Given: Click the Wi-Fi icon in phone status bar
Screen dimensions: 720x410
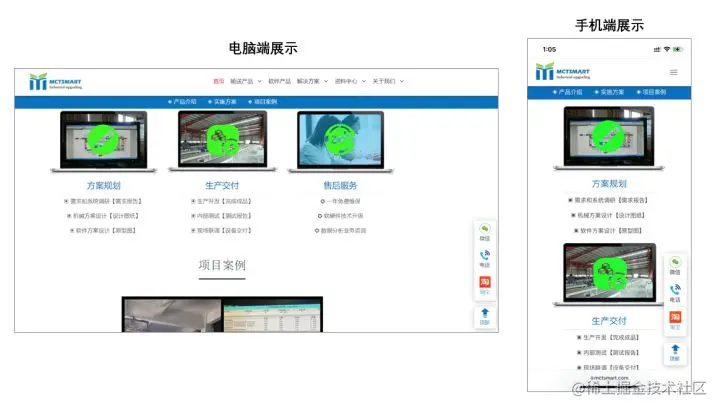Looking at the screenshot, I should click(x=667, y=49).
